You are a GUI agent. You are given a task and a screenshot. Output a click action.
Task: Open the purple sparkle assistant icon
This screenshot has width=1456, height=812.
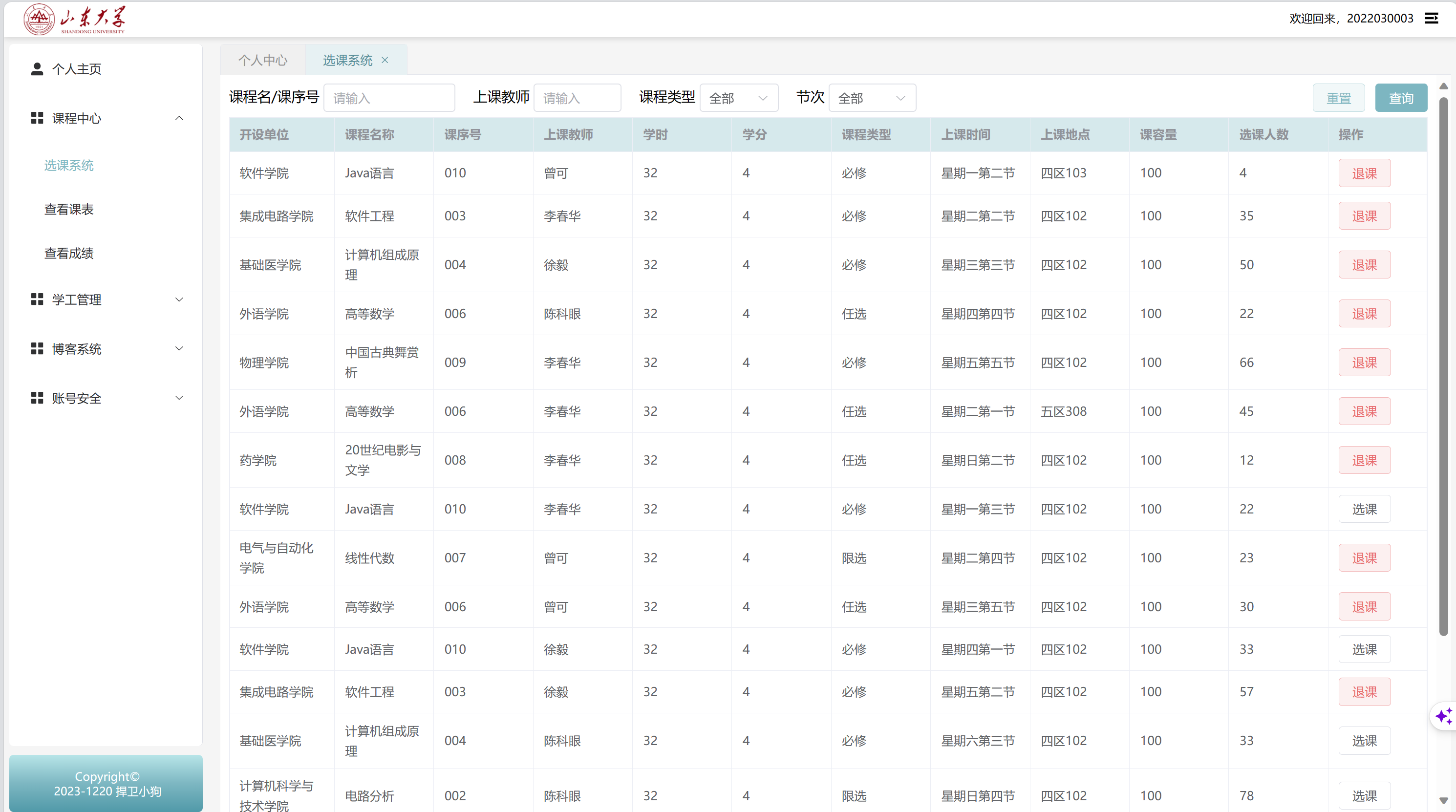(x=1444, y=716)
